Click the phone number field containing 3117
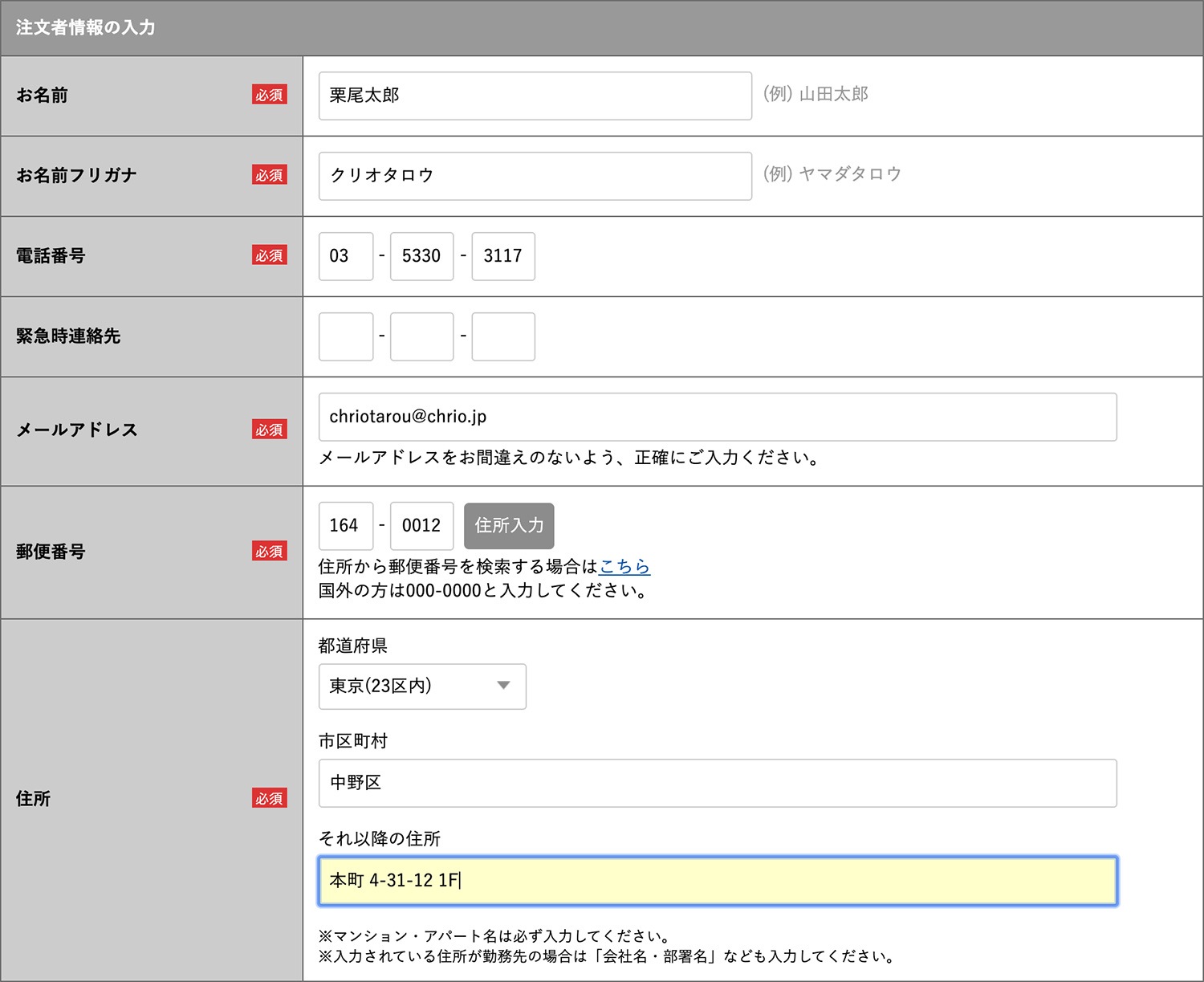Screen dimensions: 1204x982 pos(503,256)
